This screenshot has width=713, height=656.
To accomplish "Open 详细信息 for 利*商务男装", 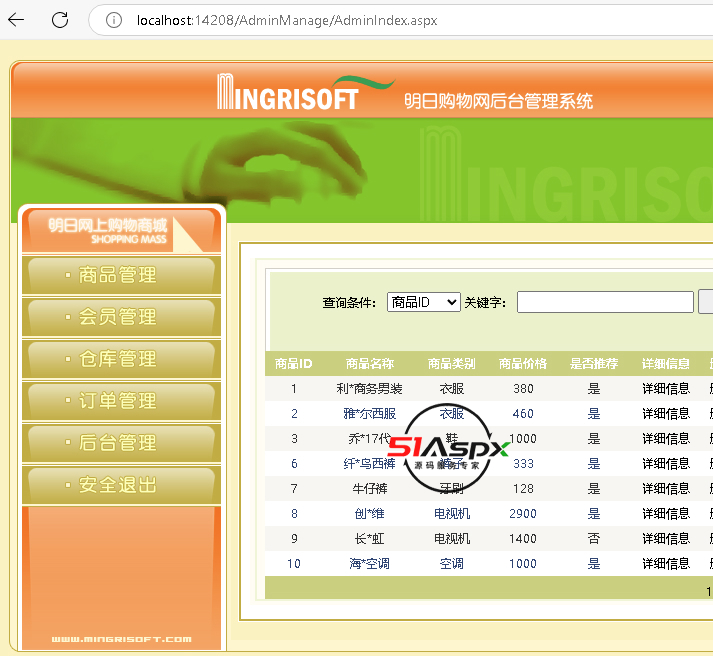I will [x=665, y=389].
